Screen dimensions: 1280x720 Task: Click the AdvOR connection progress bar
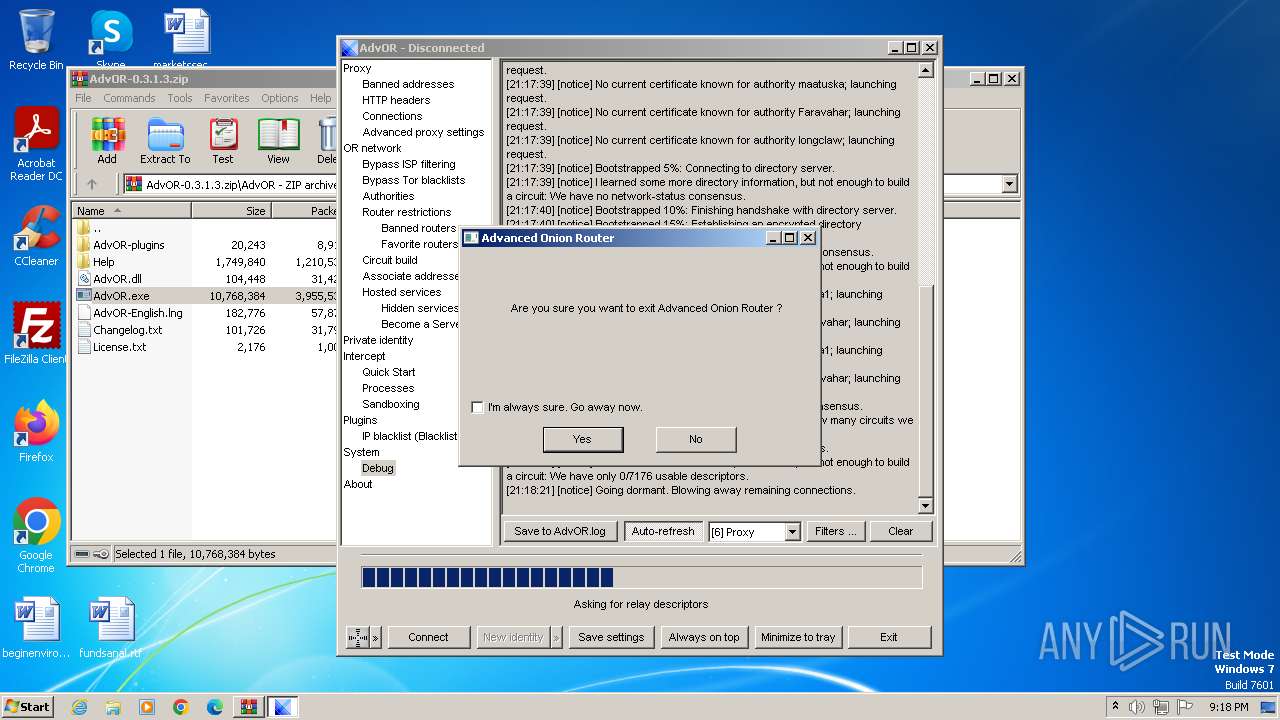641,577
